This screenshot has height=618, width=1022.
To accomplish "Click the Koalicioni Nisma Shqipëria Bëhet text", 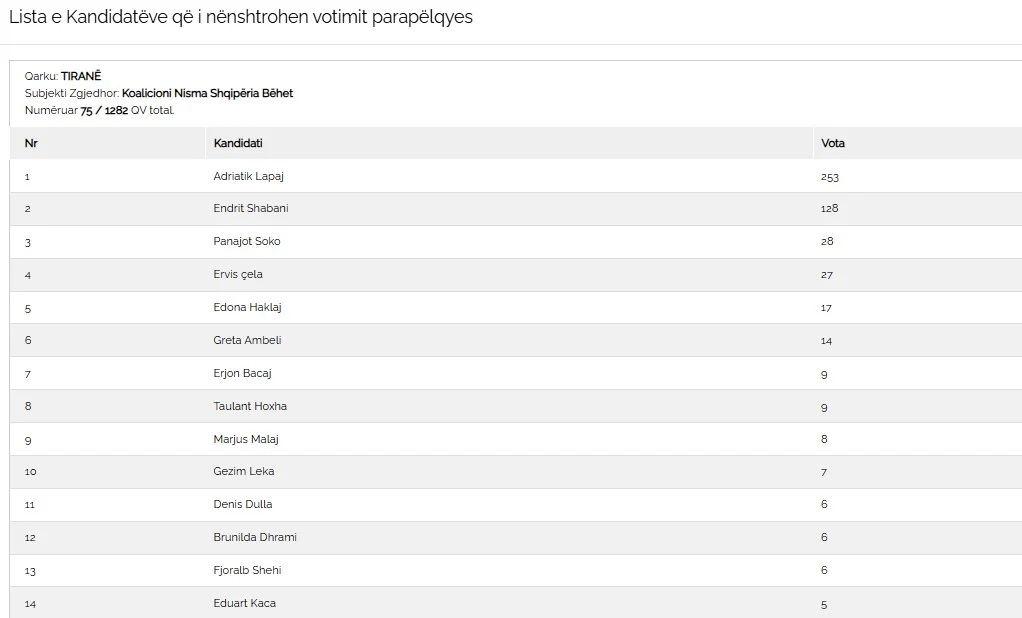I will click(207, 93).
